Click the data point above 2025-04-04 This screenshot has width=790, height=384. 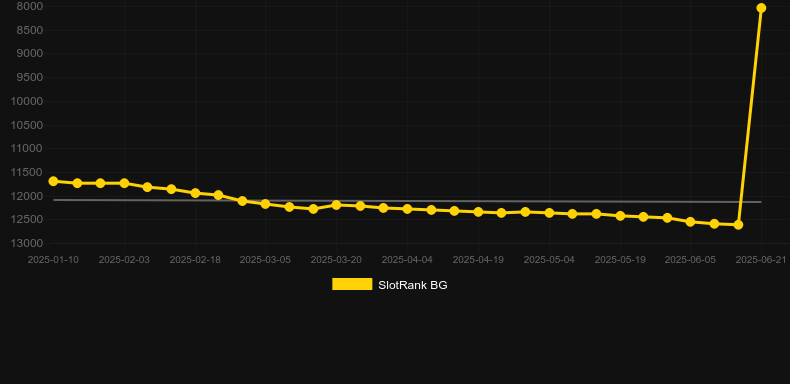point(407,209)
